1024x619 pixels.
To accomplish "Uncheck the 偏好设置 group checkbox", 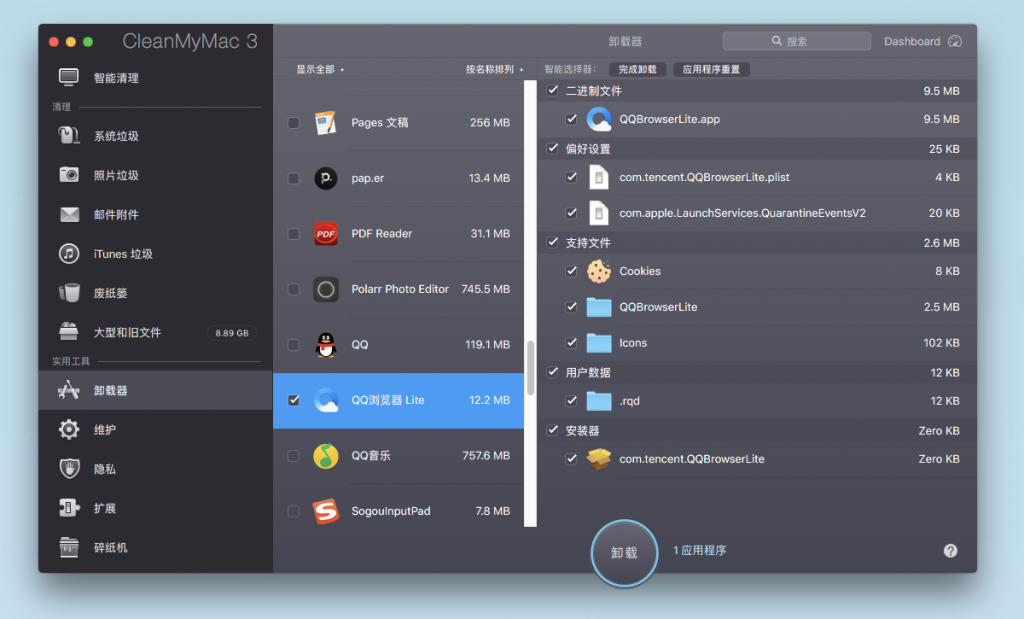I will (x=552, y=148).
